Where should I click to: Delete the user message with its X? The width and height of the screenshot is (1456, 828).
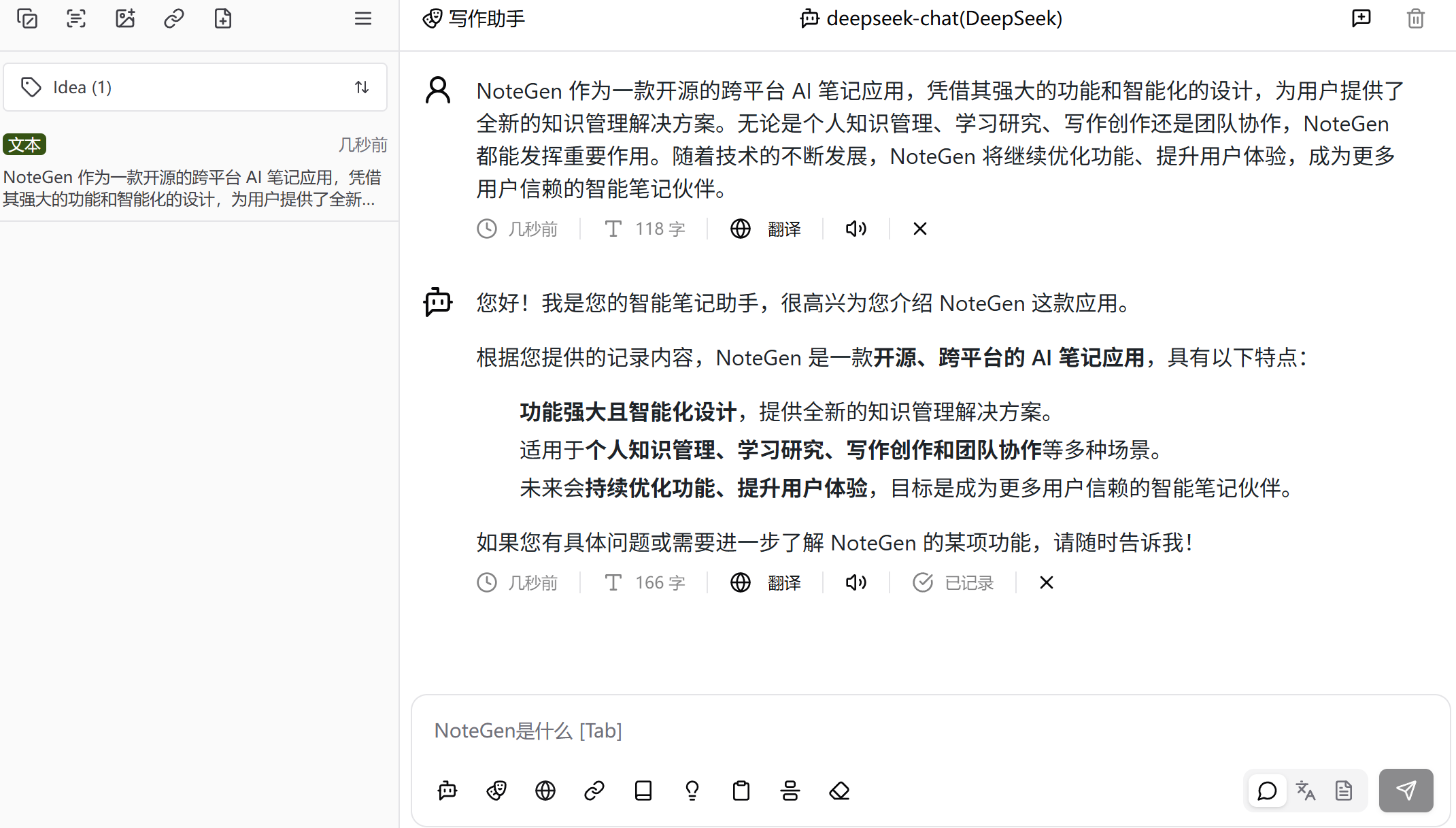tap(920, 229)
